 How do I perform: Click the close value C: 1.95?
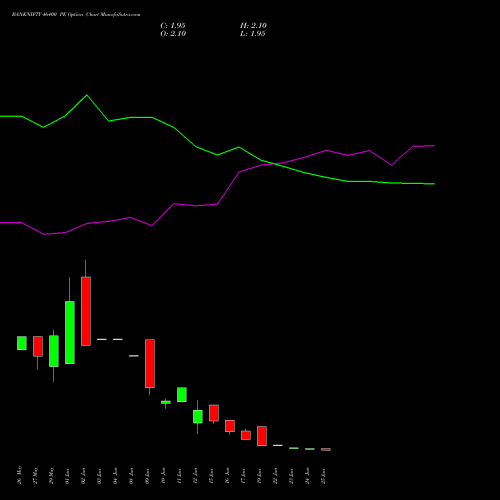click(x=173, y=26)
